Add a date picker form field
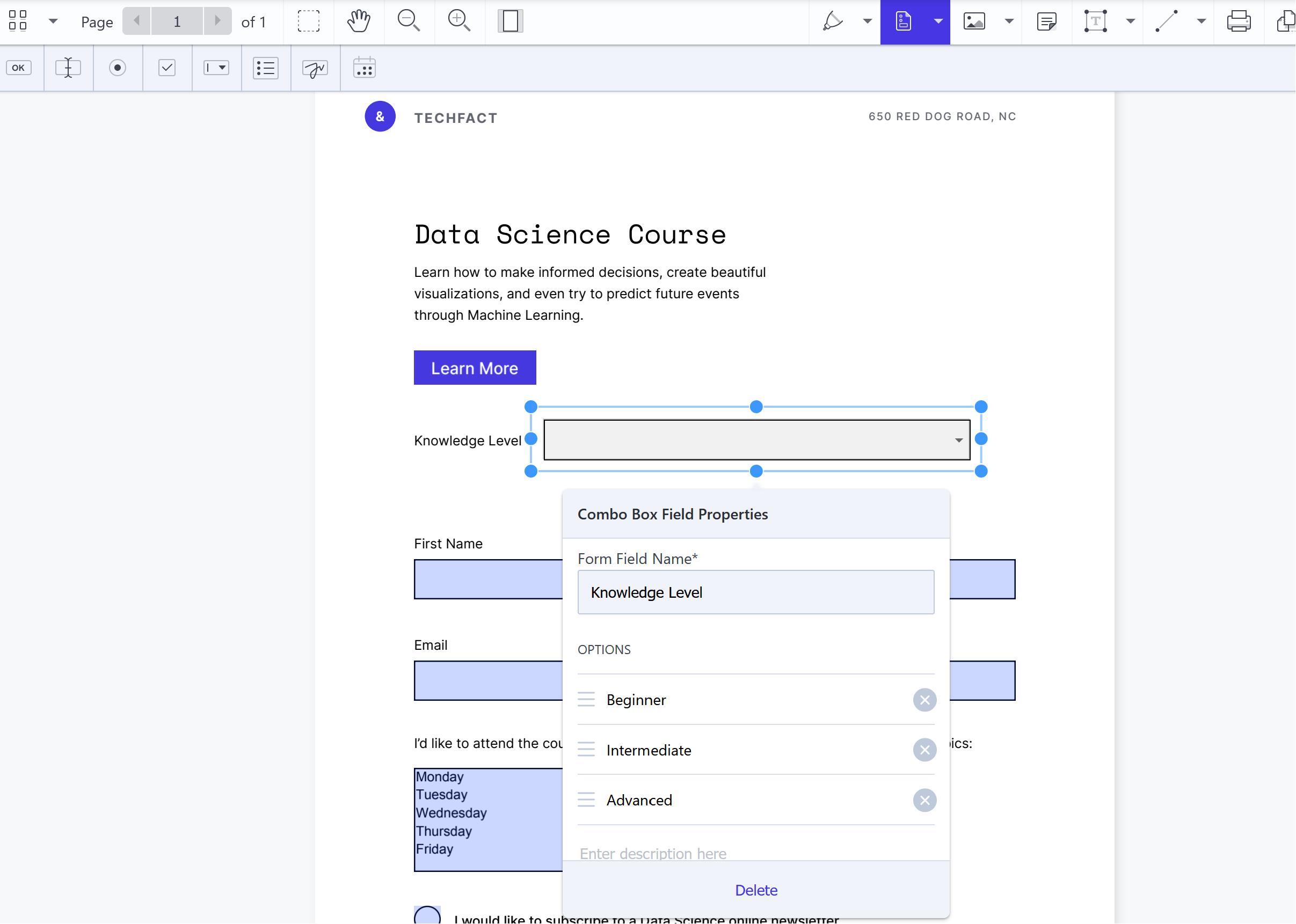This screenshot has width=1296, height=924. [x=365, y=68]
